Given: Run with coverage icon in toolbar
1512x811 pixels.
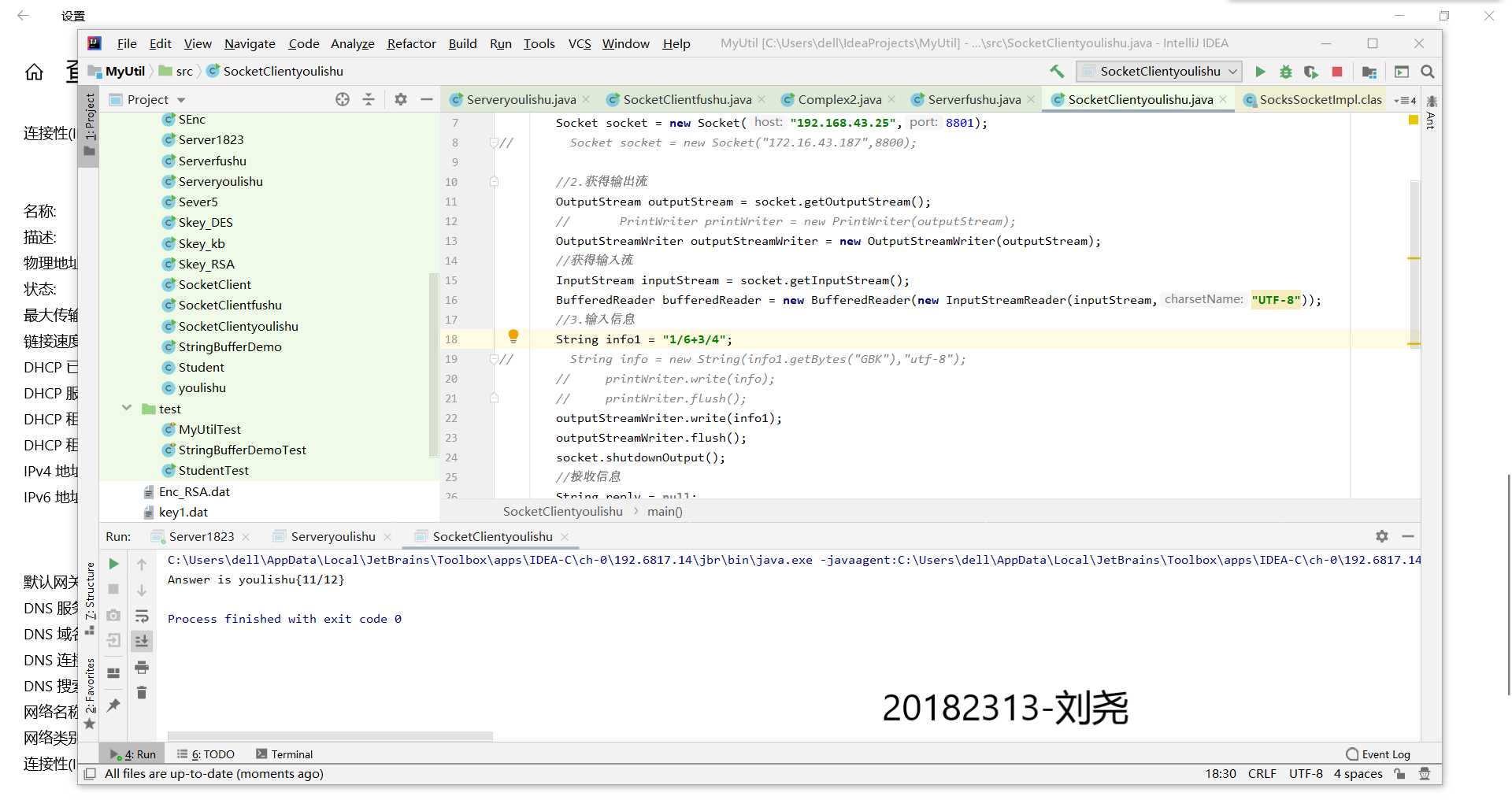Looking at the screenshot, I should pyautogui.click(x=1311, y=72).
